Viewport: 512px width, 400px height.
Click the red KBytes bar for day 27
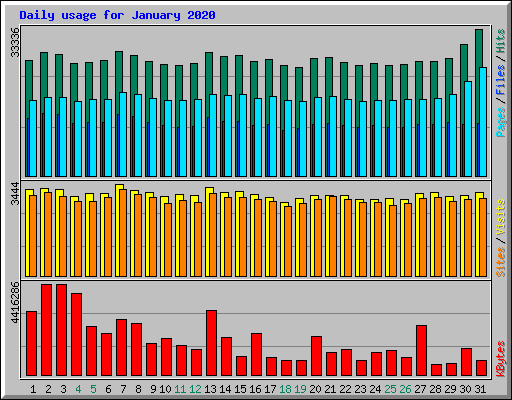(421, 351)
